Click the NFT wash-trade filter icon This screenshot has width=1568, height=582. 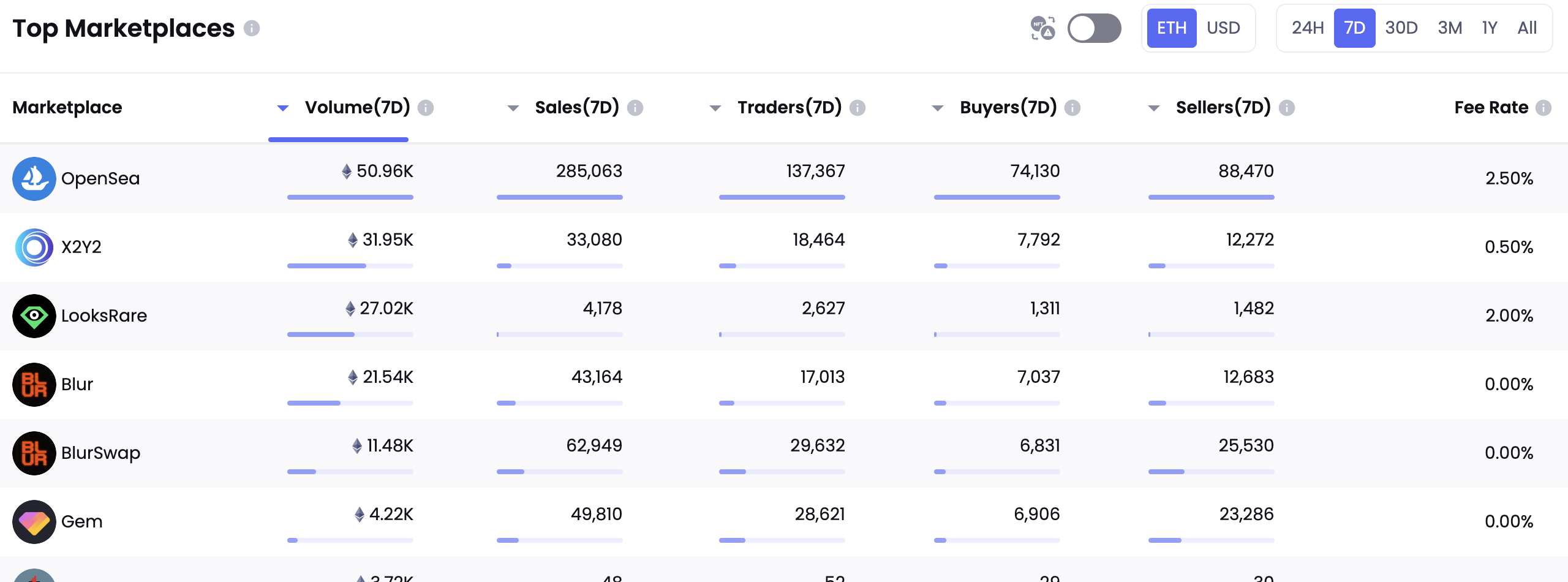click(x=1042, y=28)
